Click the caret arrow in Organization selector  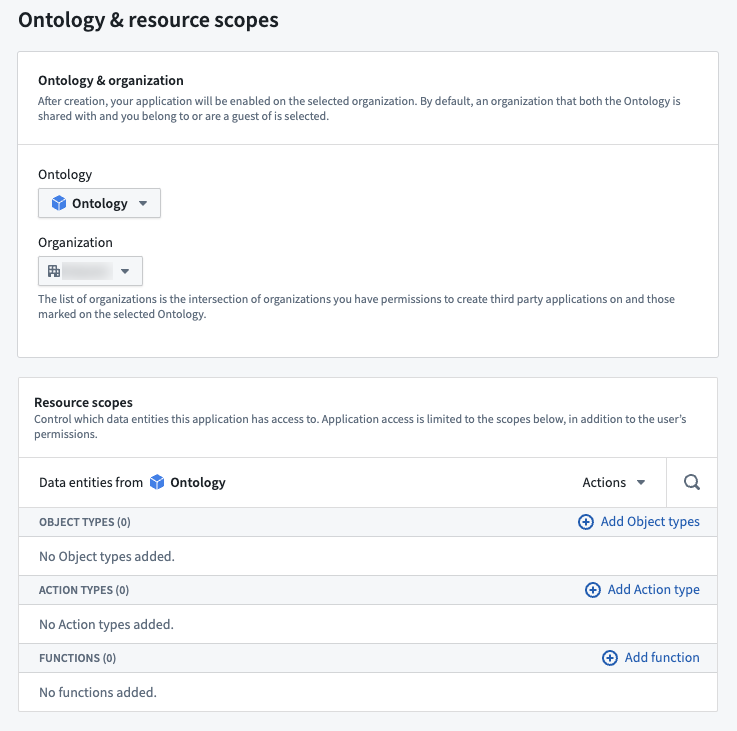tap(125, 271)
